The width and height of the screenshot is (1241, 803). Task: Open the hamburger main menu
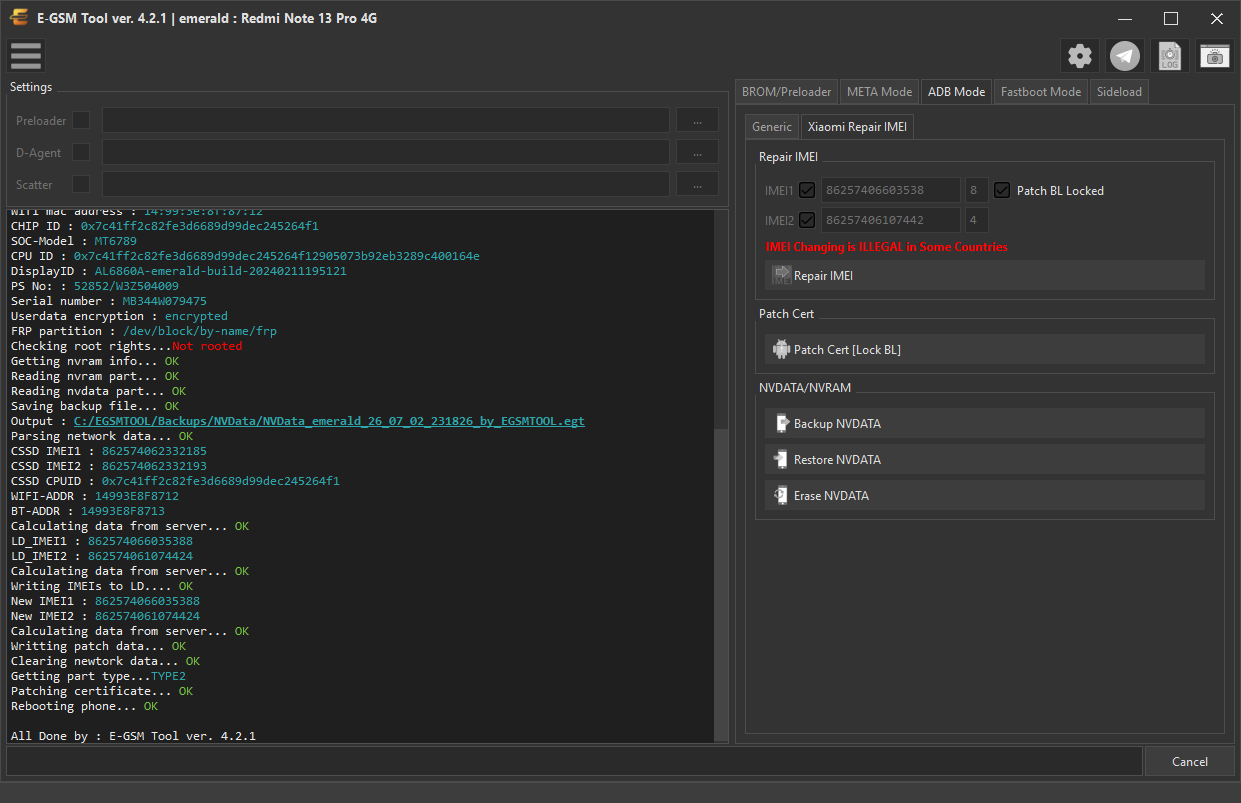click(26, 56)
